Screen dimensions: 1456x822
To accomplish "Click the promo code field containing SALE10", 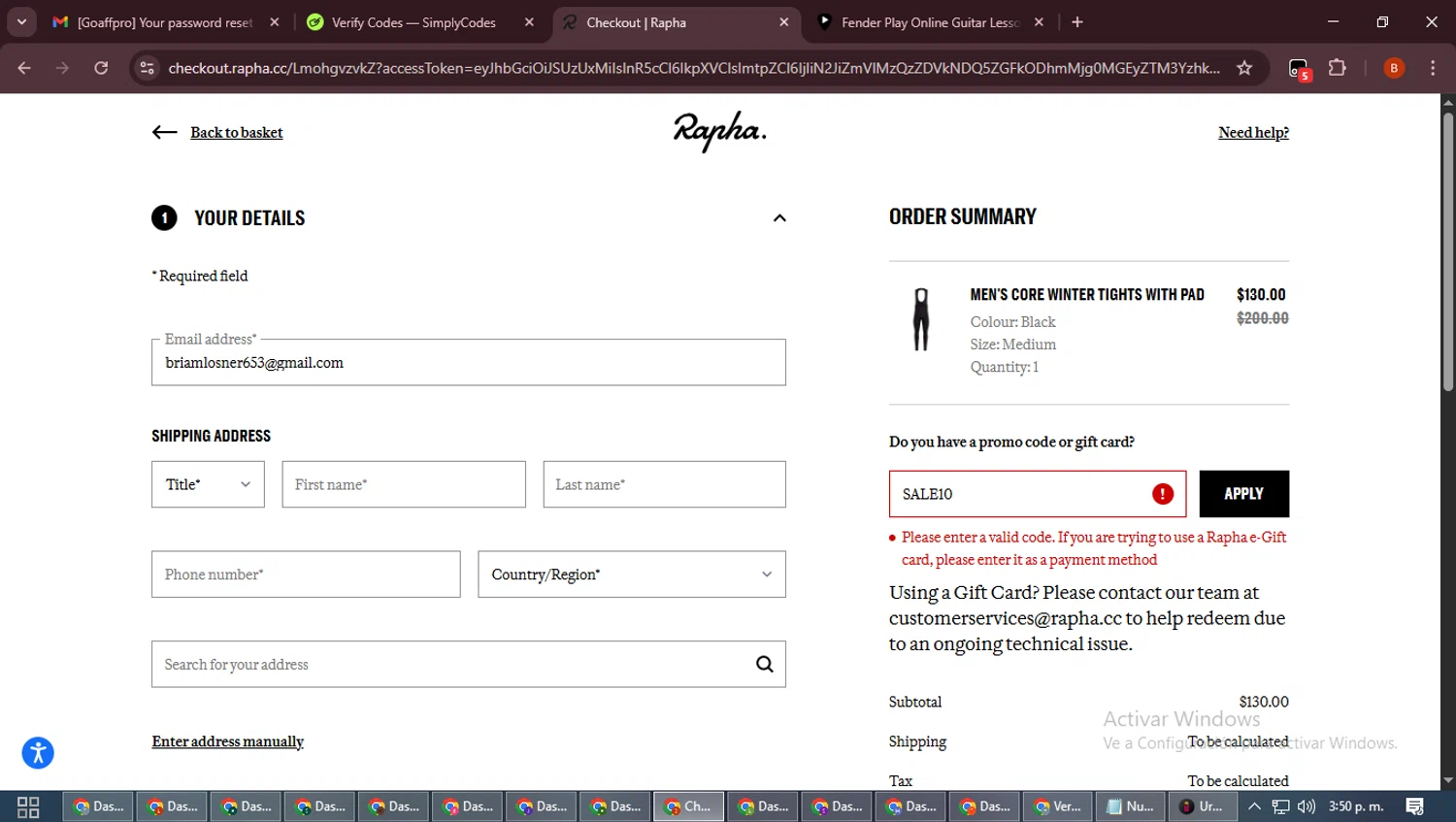I will tap(1038, 494).
